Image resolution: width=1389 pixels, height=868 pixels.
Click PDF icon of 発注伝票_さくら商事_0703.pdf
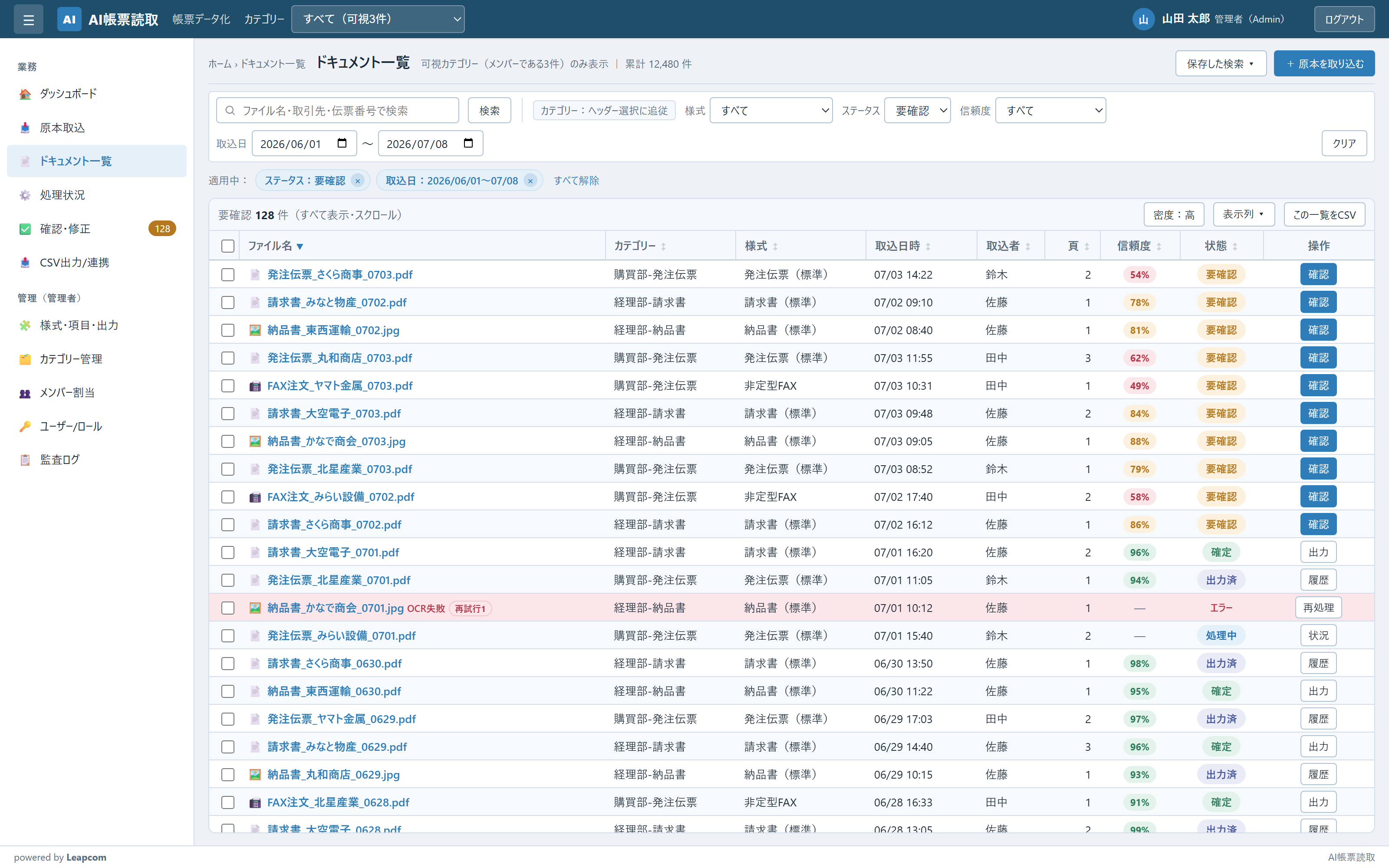255,274
